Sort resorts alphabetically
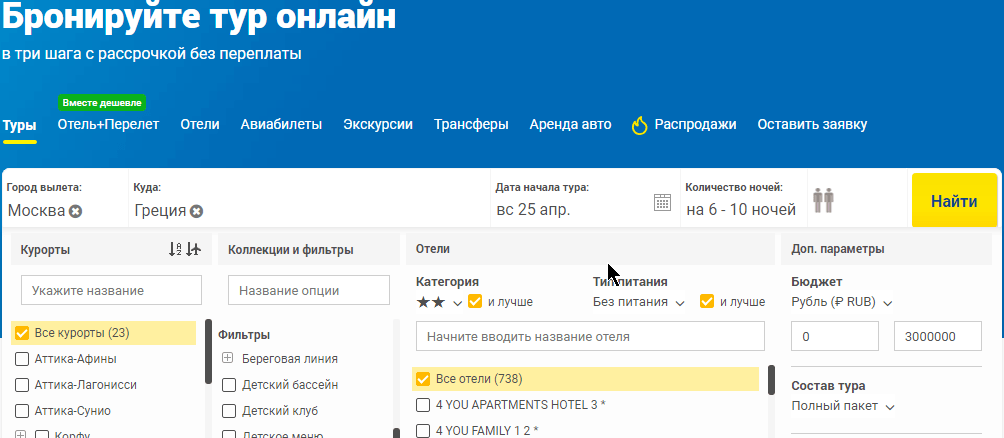The width and height of the screenshot is (1004, 438). [175, 249]
